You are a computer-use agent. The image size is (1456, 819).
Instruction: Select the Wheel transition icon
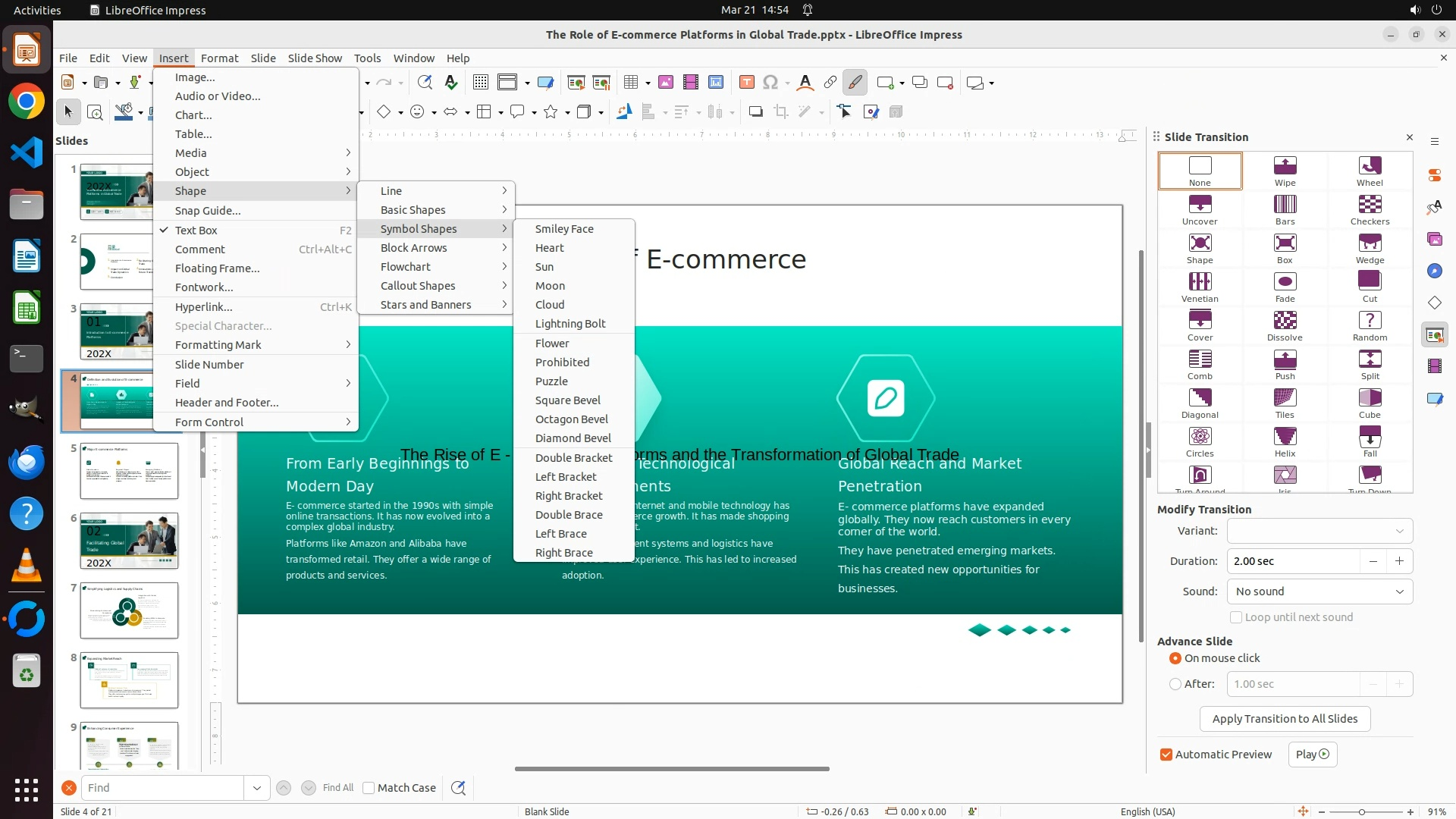pyautogui.click(x=1370, y=166)
